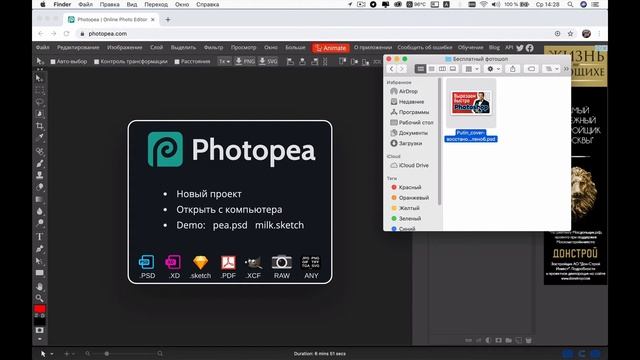Select the Rectangular Select tool
The width and height of the screenshot is (640, 360).
[39, 90]
